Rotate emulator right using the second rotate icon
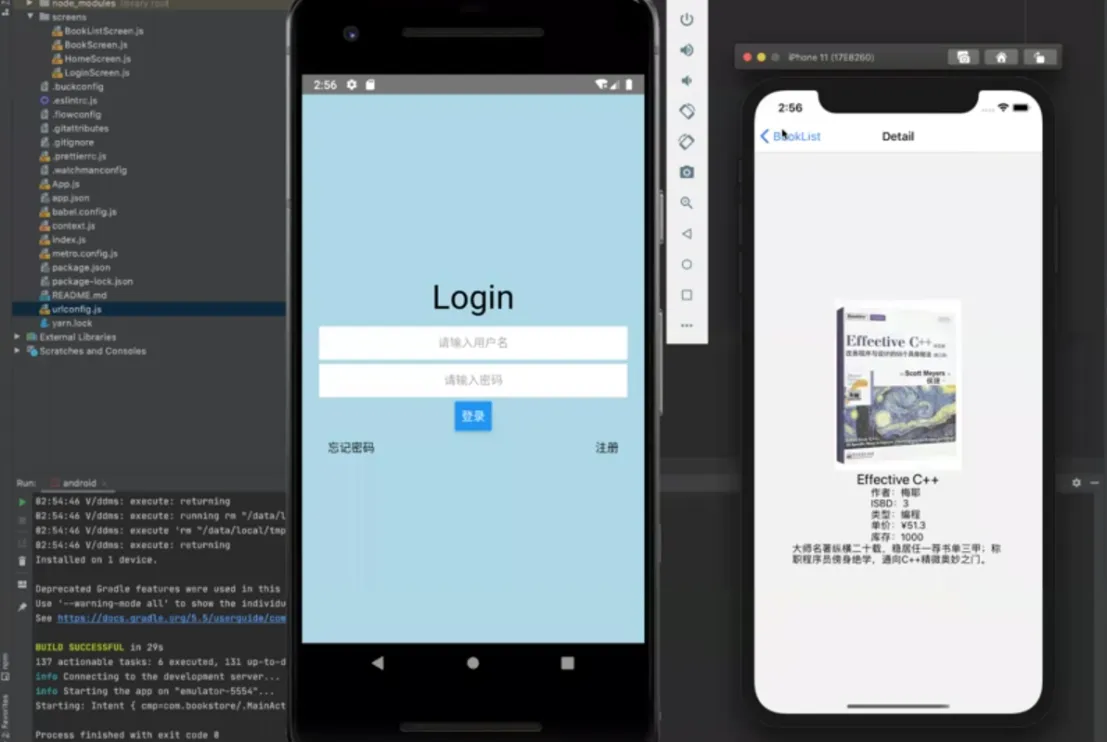This screenshot has height=743, width=1108. 686,141
